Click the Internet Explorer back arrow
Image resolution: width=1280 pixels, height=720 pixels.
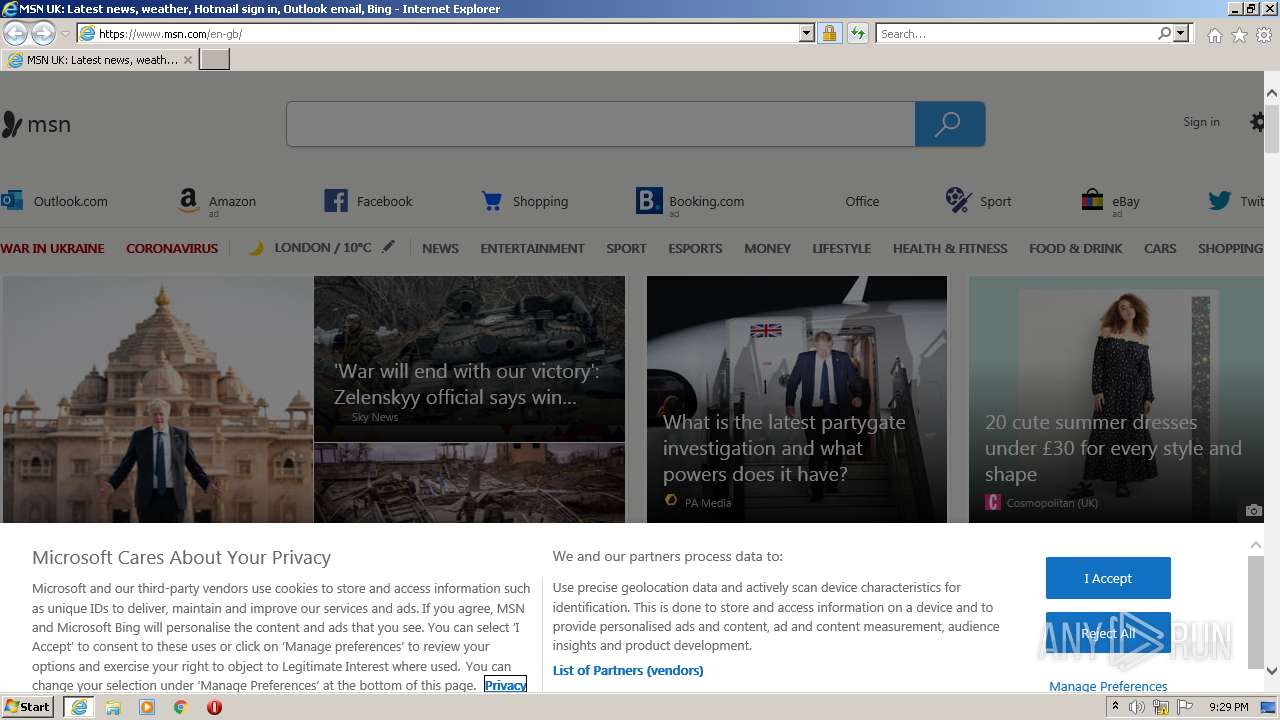tap(15, 33)
